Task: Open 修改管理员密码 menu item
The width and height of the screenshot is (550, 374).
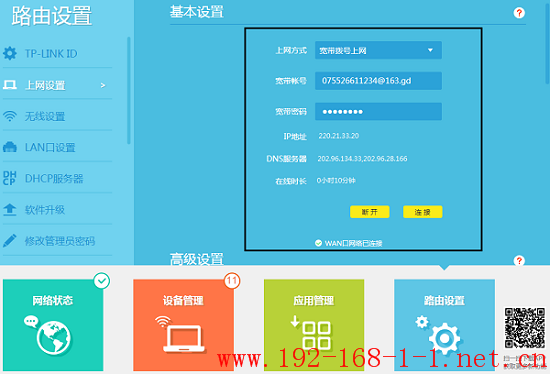Action: tap(57, 241)
